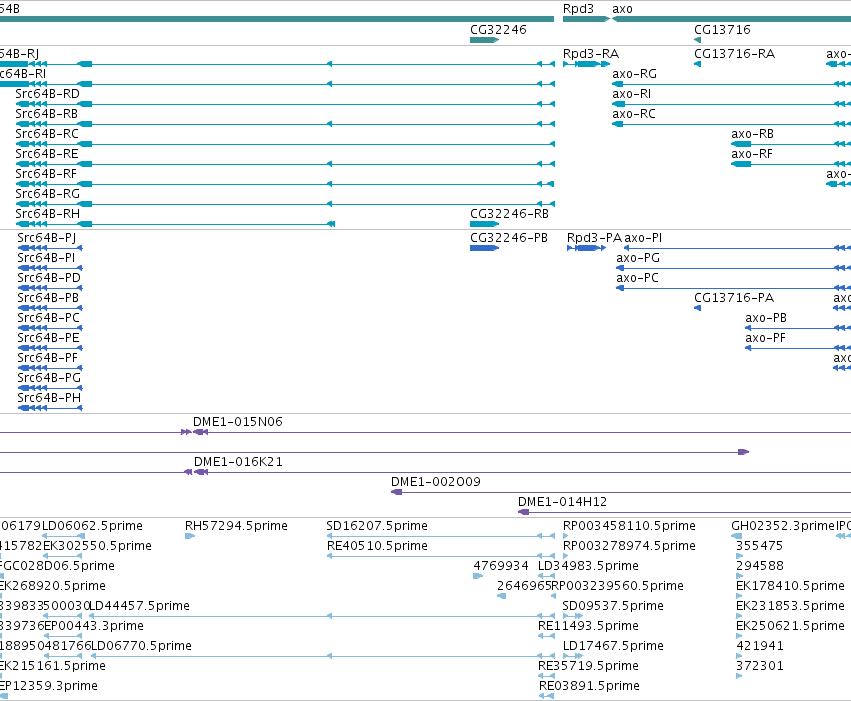Select the CG32246 gene label

point(498,30)
